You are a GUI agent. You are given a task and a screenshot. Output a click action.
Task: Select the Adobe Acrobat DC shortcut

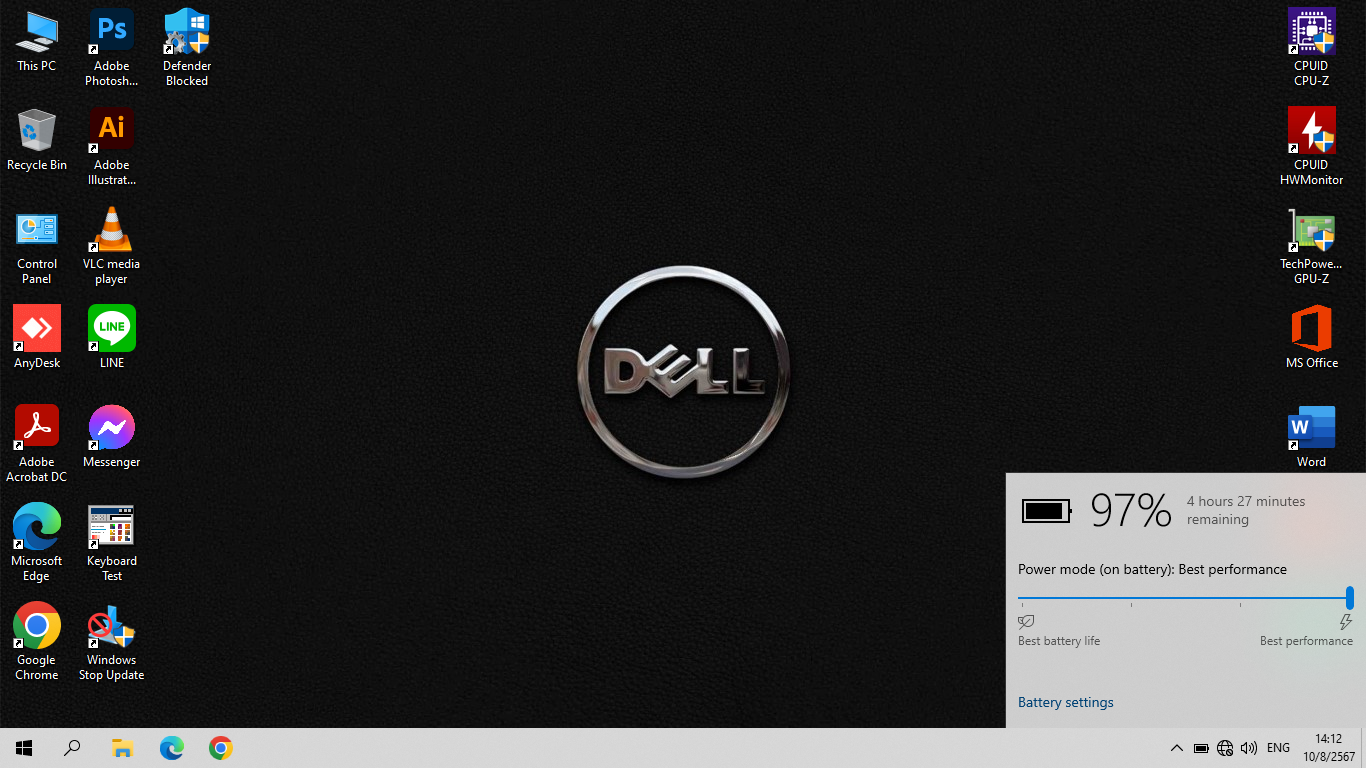tap(37, 444)
